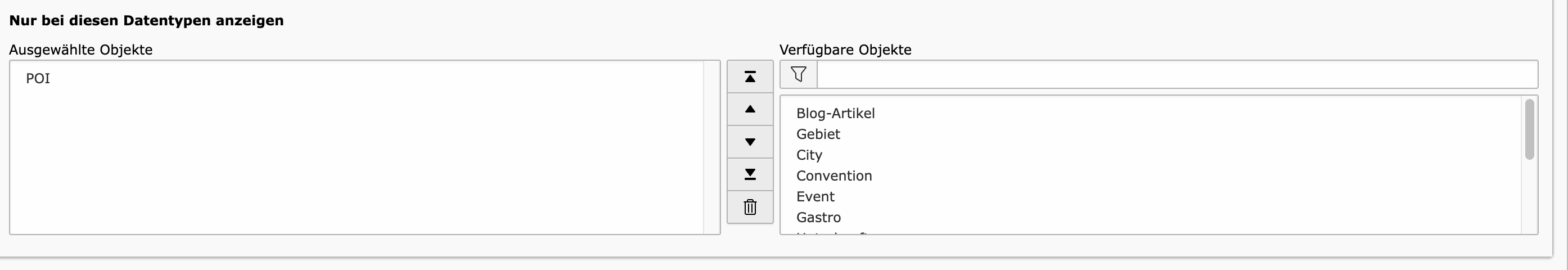Viewport: 1568px width, 270px height.
Task: Choose the Gastro list entry
Action: tap(1151, 217)
